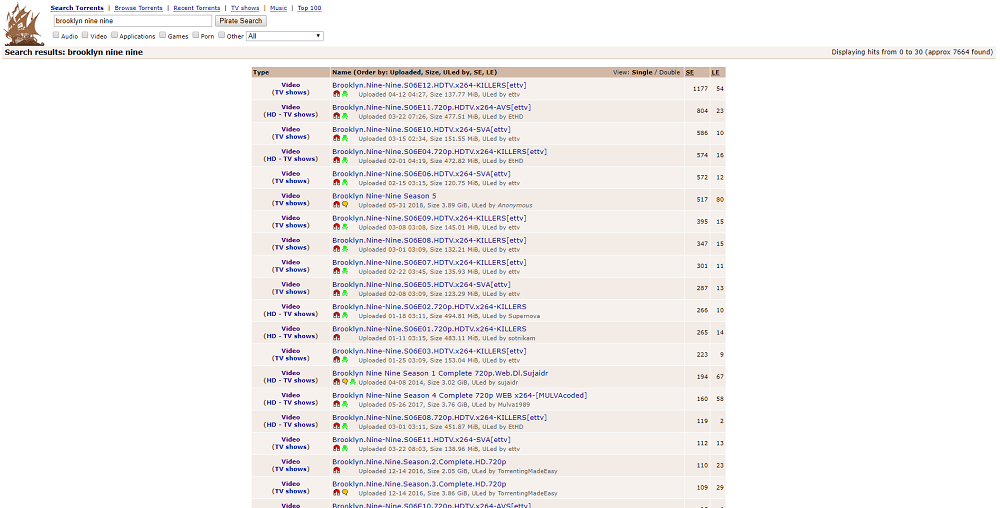Screen dimensions: 1000x508
Task: Order results by ULed by
Action: [x=454, y=73]
